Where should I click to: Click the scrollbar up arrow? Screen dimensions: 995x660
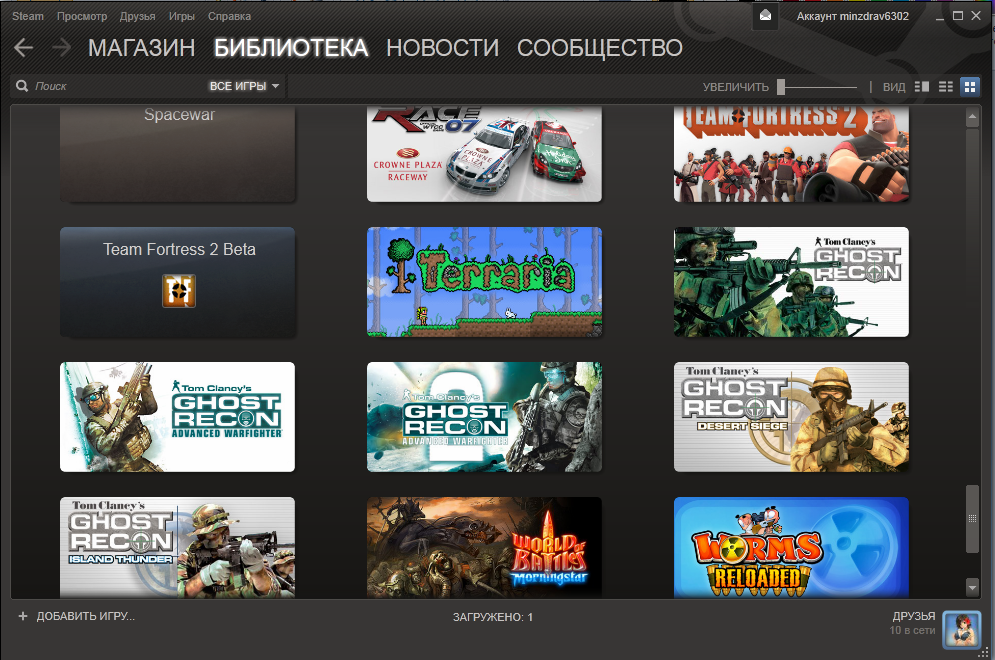coord(972,117)
